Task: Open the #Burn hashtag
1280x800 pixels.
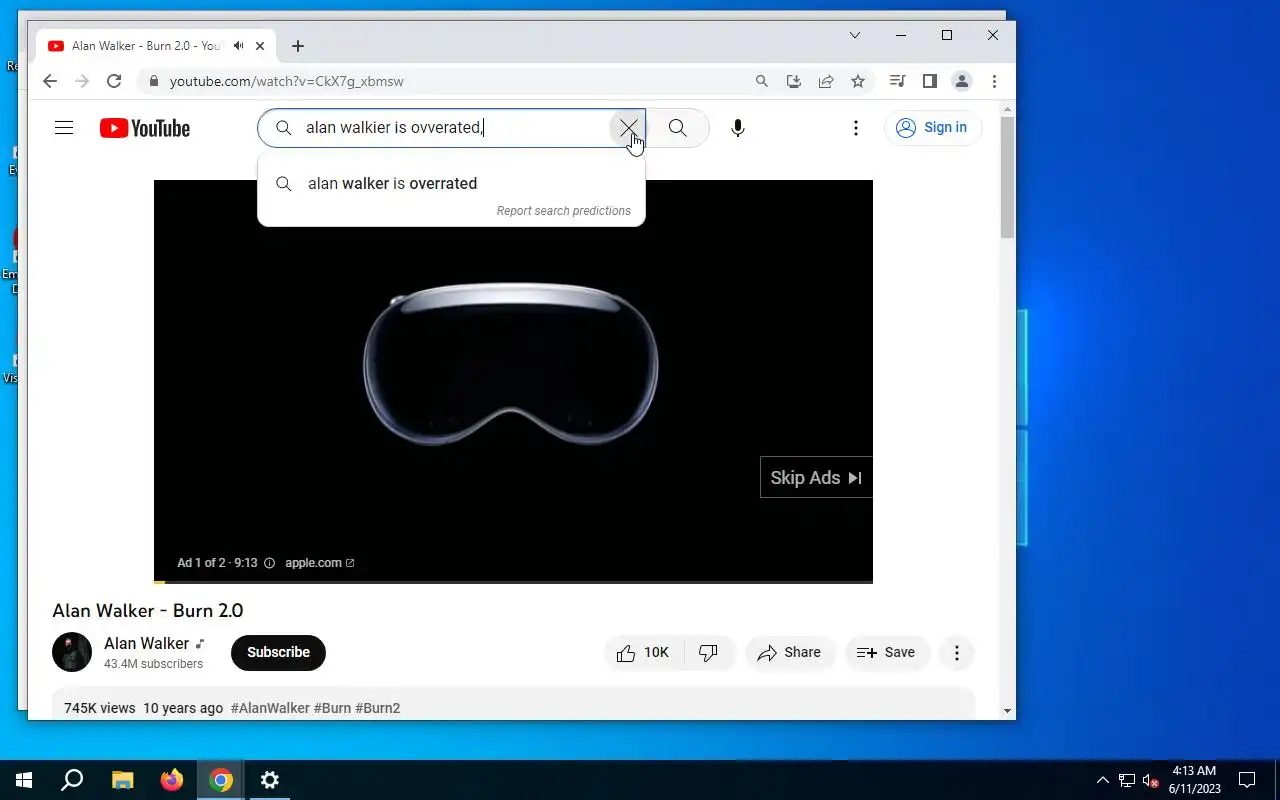Action: (332, 708)
